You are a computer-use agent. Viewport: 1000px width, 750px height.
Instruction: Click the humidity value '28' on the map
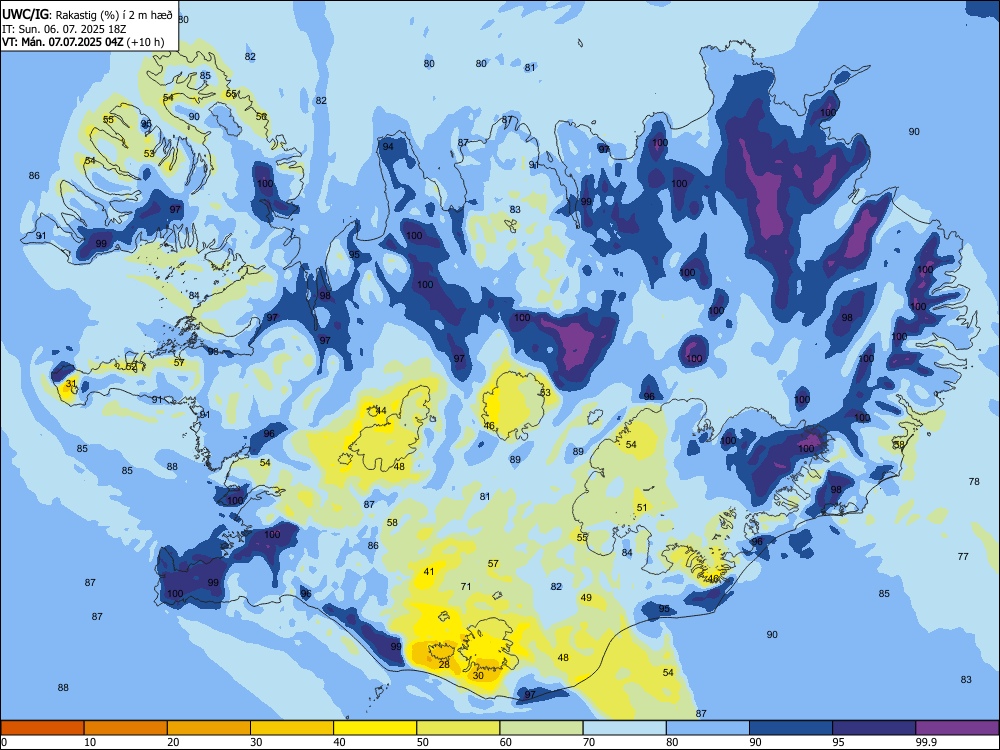pyautogui.click(x=445, y=665)
